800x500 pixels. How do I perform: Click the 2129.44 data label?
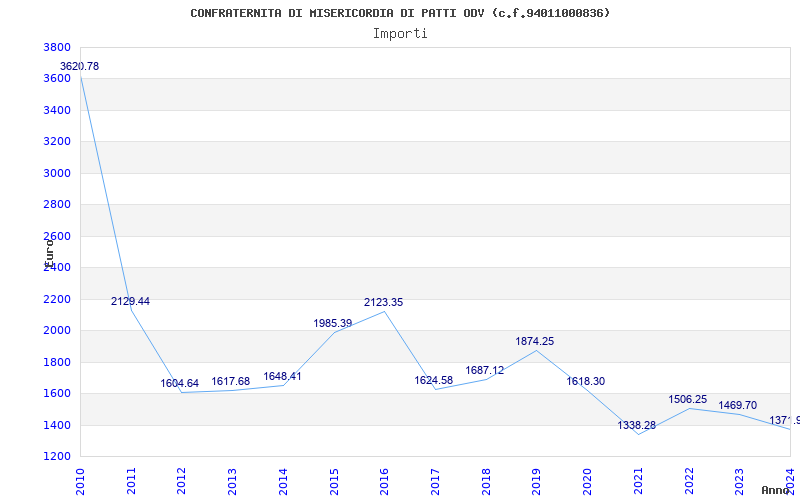coord(131,302)
